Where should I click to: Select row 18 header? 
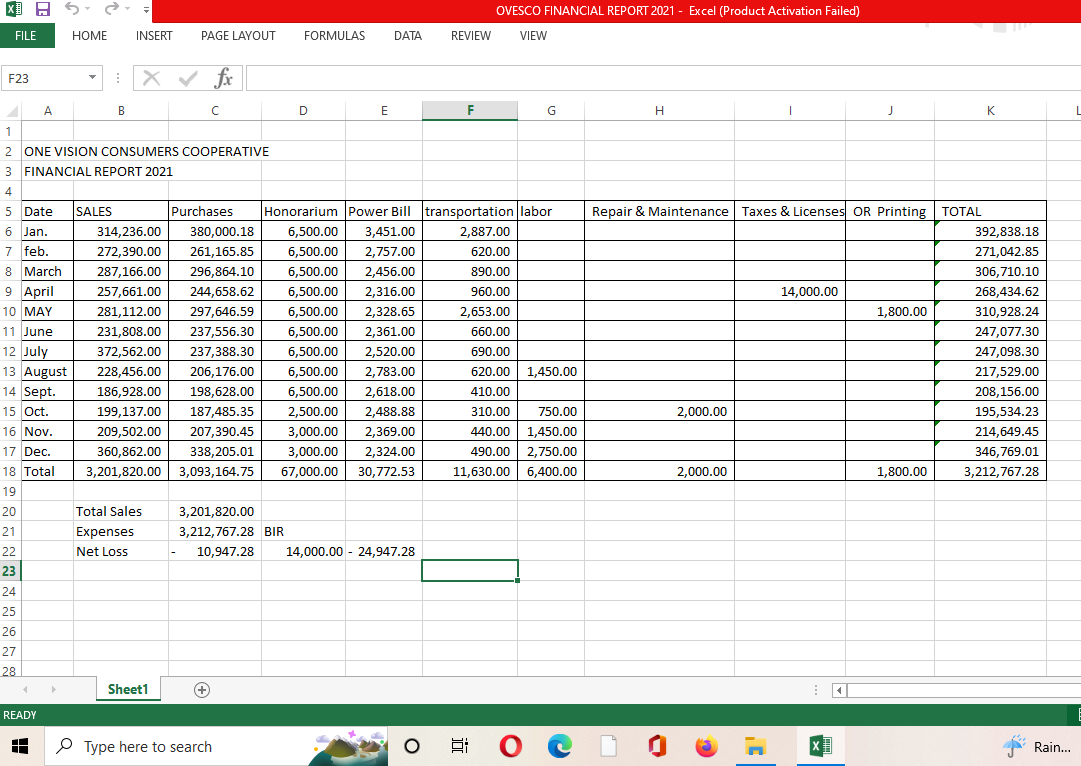(10, 472)
